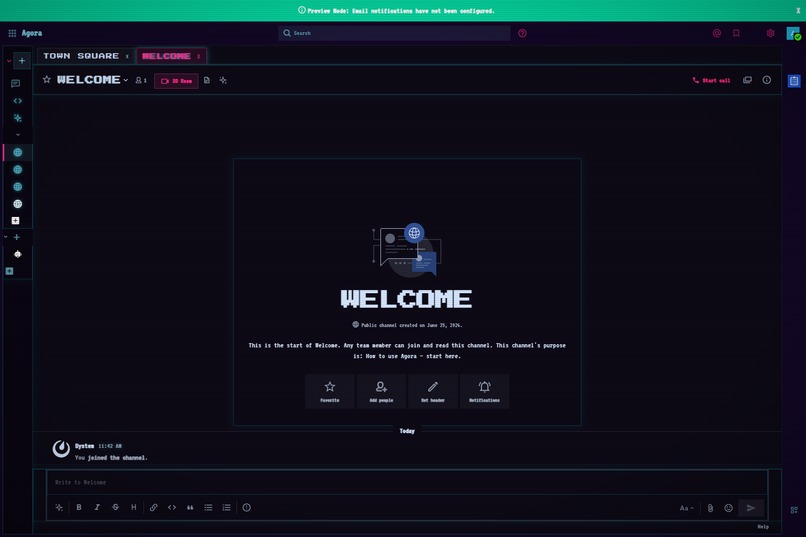Click the Set header card button
Image resolution: width=806 pixels, height=537 pixels.
433,392
